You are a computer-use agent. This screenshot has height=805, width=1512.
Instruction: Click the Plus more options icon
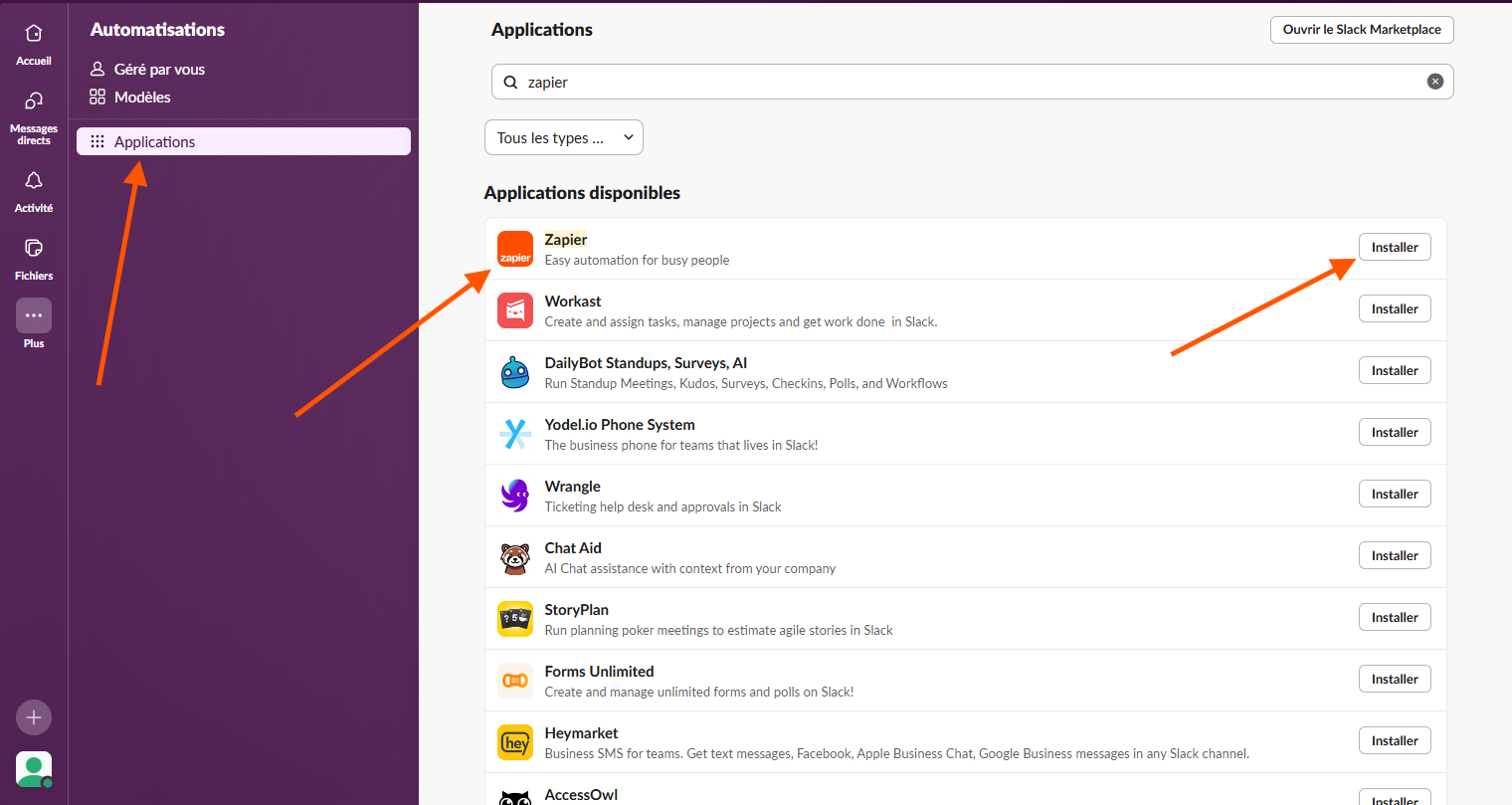(x=34, y=315)
